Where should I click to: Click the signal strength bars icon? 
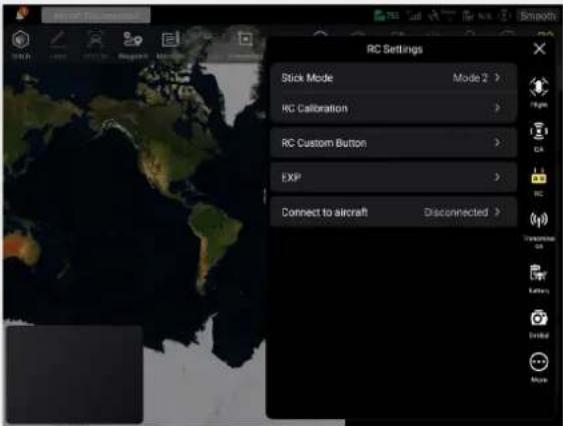414,16
